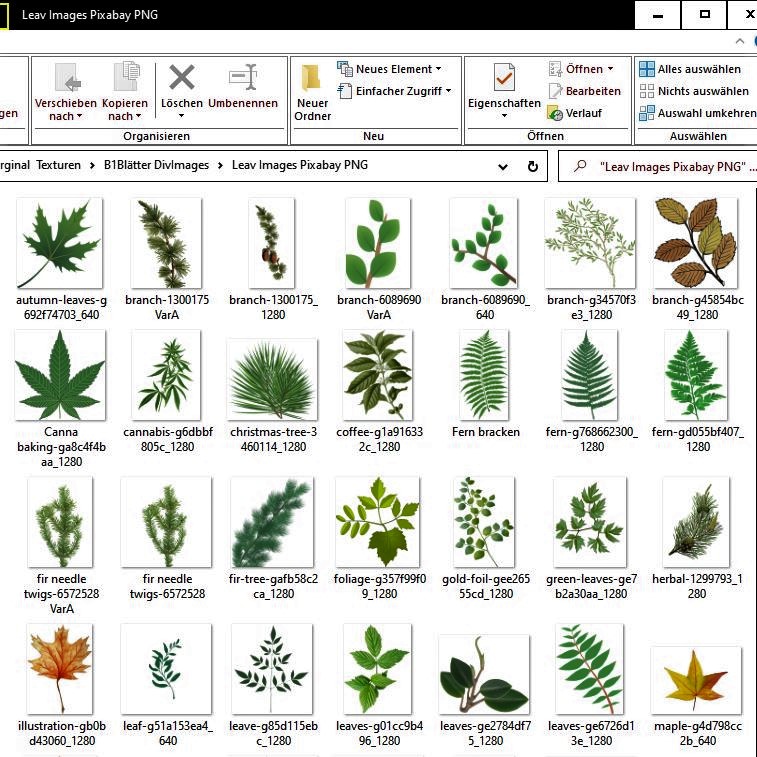Select leaves-g01cc9b496_1280 thumbnail
The image size is (757, 757).
click(x=378, y=669)
